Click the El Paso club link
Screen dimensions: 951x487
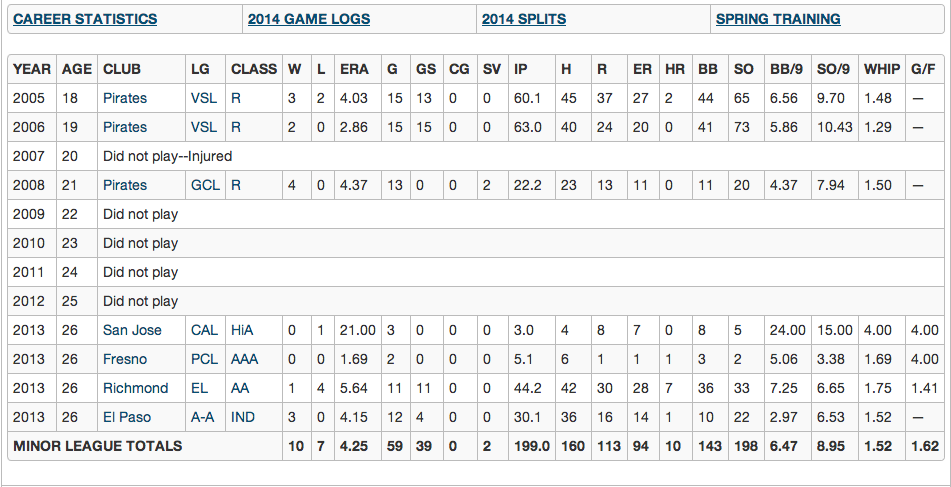[x=128, y=417]
